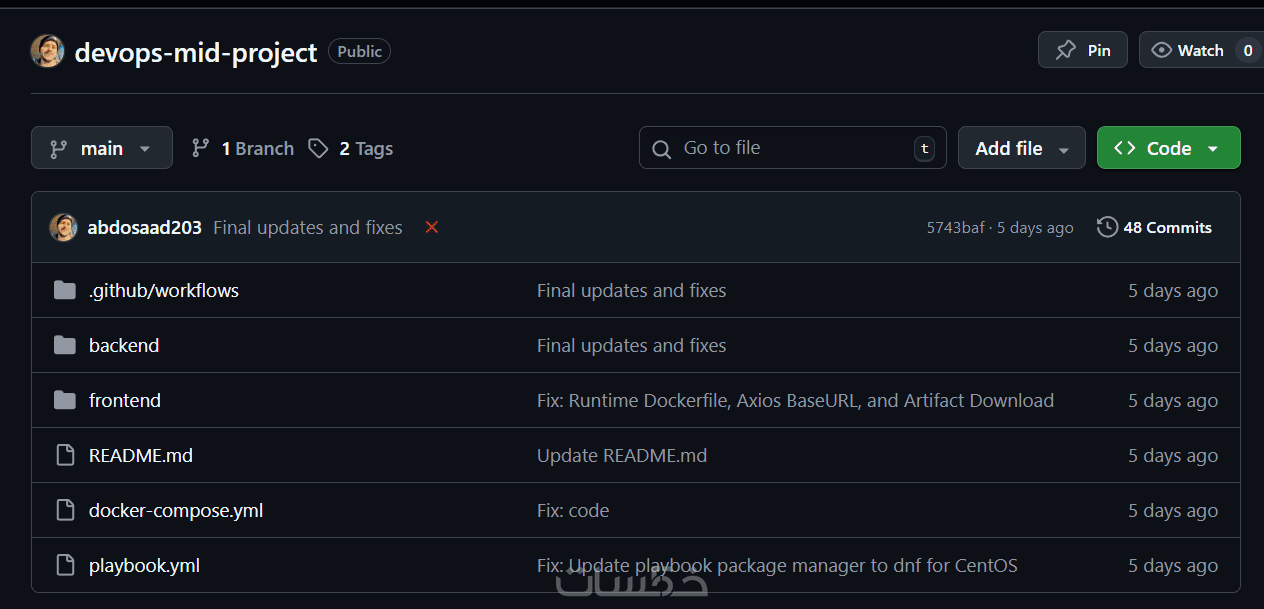Click the branch icon beside 1 Branch
This screenshot has width=1264, height=609.
click(201, 148)
